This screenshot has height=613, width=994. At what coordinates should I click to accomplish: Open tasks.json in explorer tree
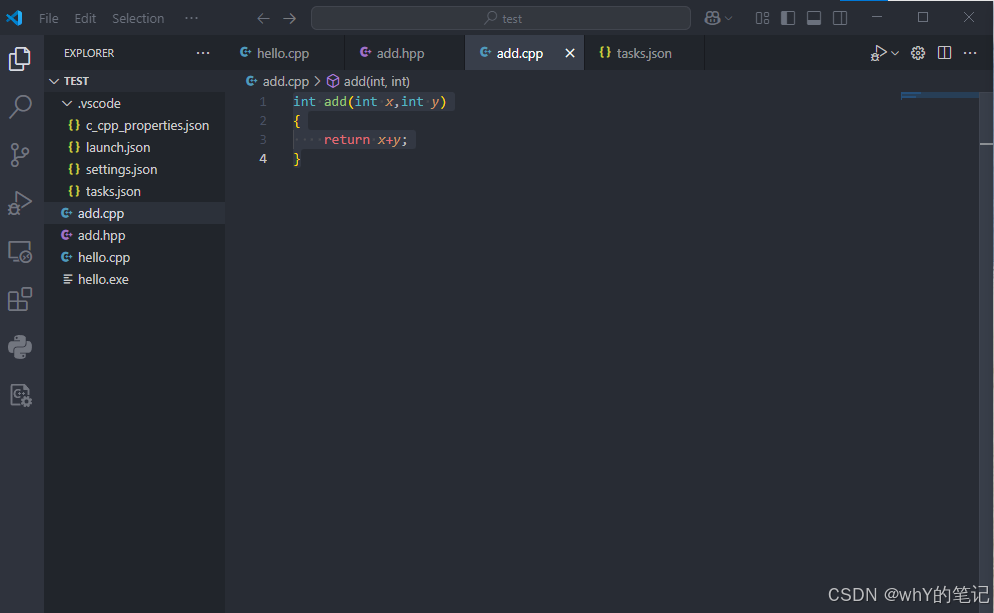click(134, 191)
